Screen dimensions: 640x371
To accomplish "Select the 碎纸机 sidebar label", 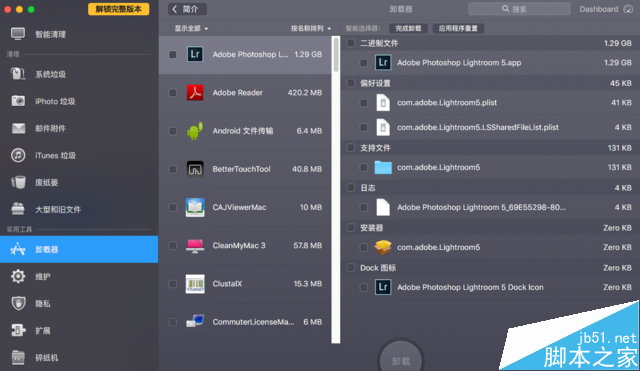I will coord(47,358).
